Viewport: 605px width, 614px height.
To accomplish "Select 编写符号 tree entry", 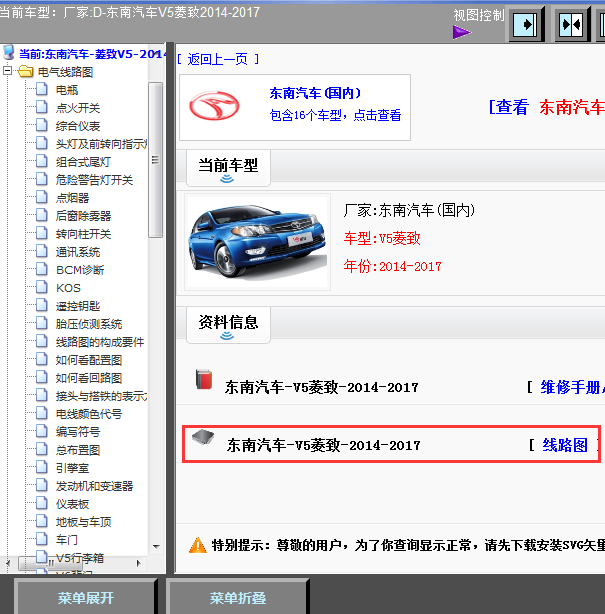I will point(78,432).
